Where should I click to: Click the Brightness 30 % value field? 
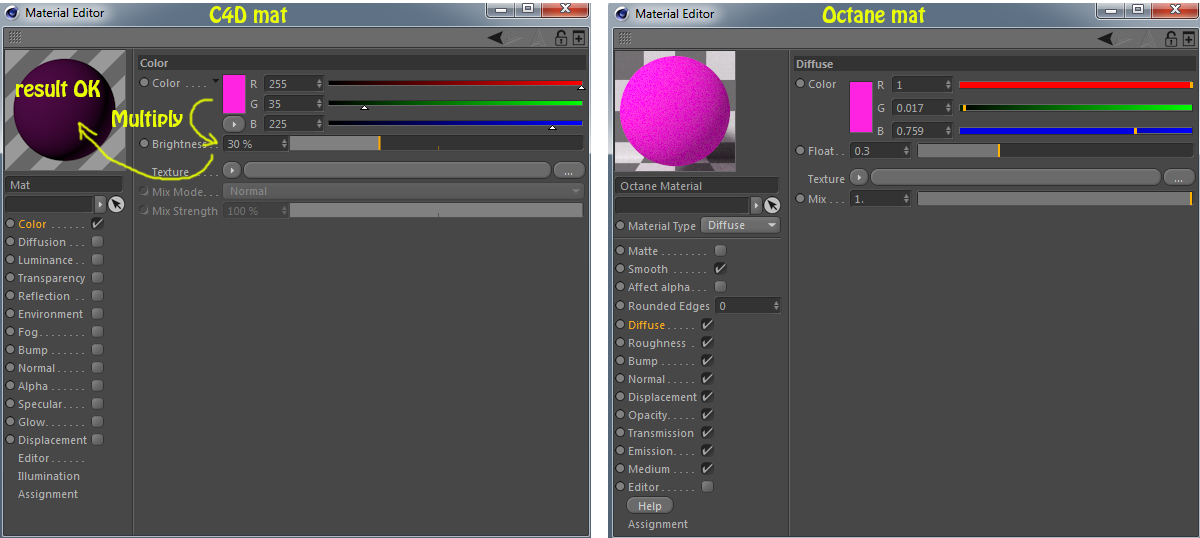tap(257, 143)
